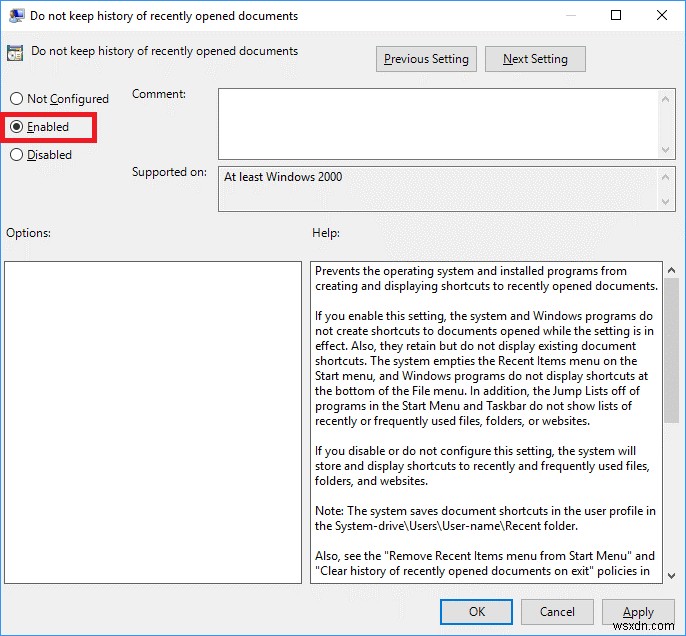Click the Comment box scroll-up arrow

click(x=665, y=99)
